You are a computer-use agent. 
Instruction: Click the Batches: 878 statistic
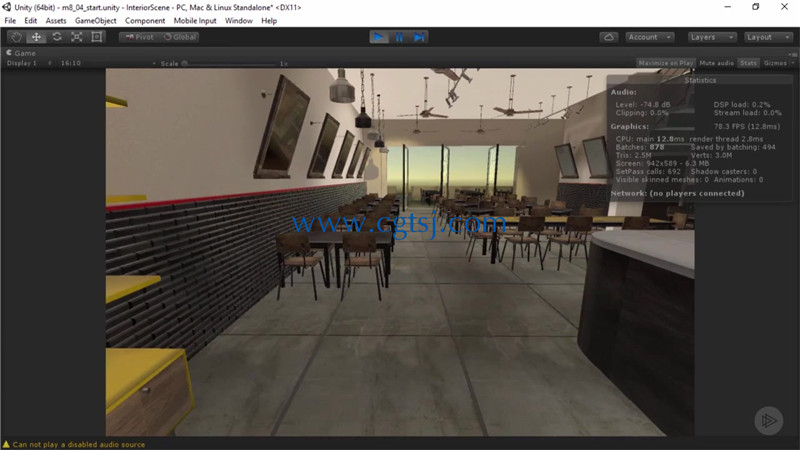[640, 147]
